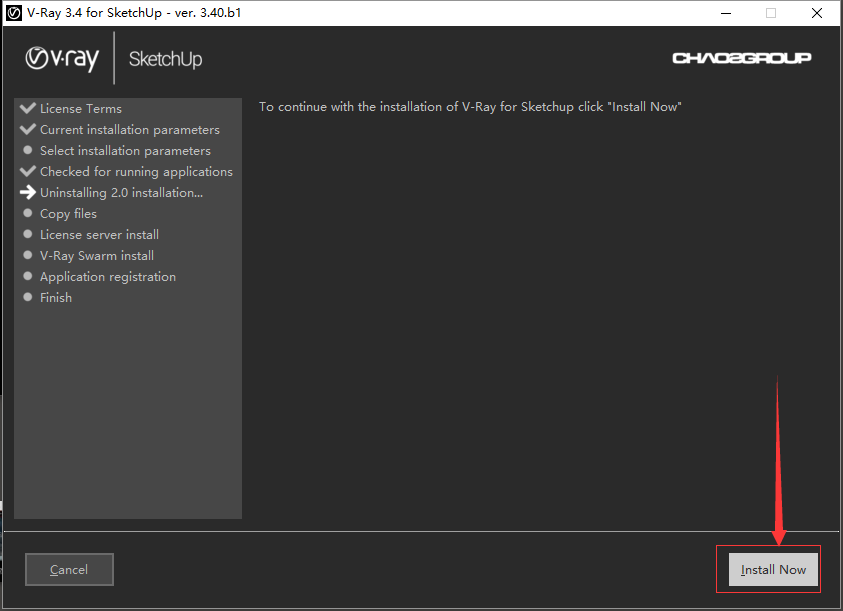Select the License Terms step

(80, 108)
